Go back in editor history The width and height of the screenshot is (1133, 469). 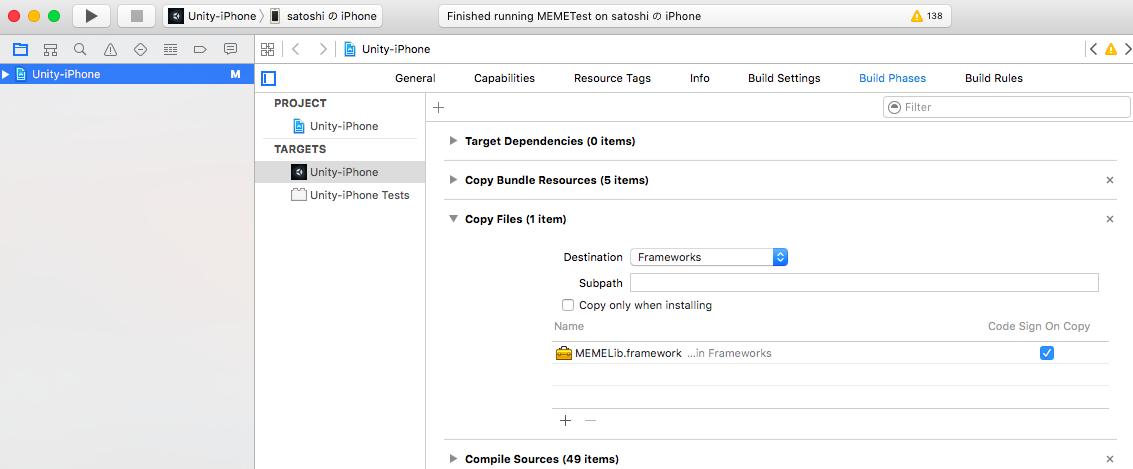(x=296, y=49)
